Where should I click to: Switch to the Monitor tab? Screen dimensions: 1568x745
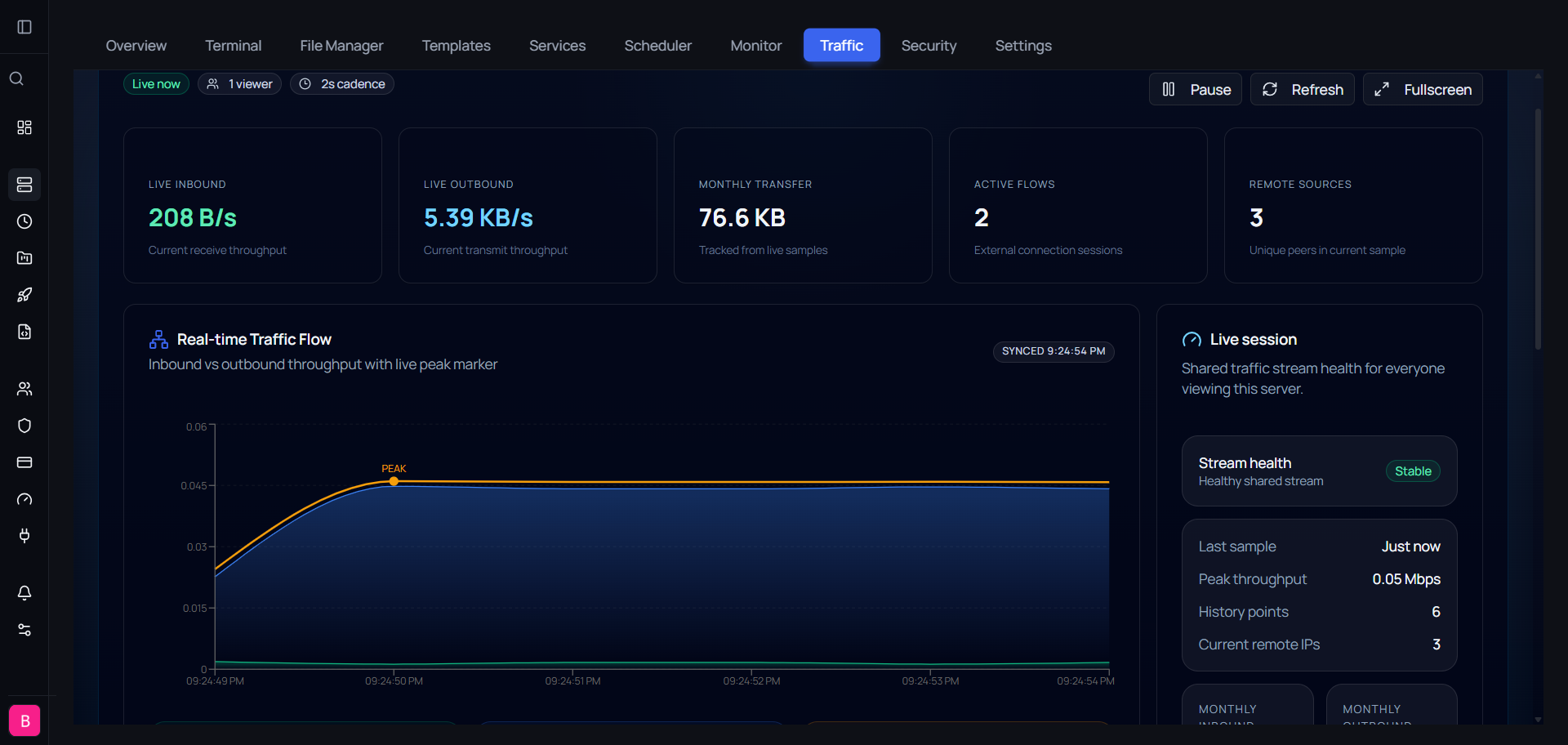point(755,46)
